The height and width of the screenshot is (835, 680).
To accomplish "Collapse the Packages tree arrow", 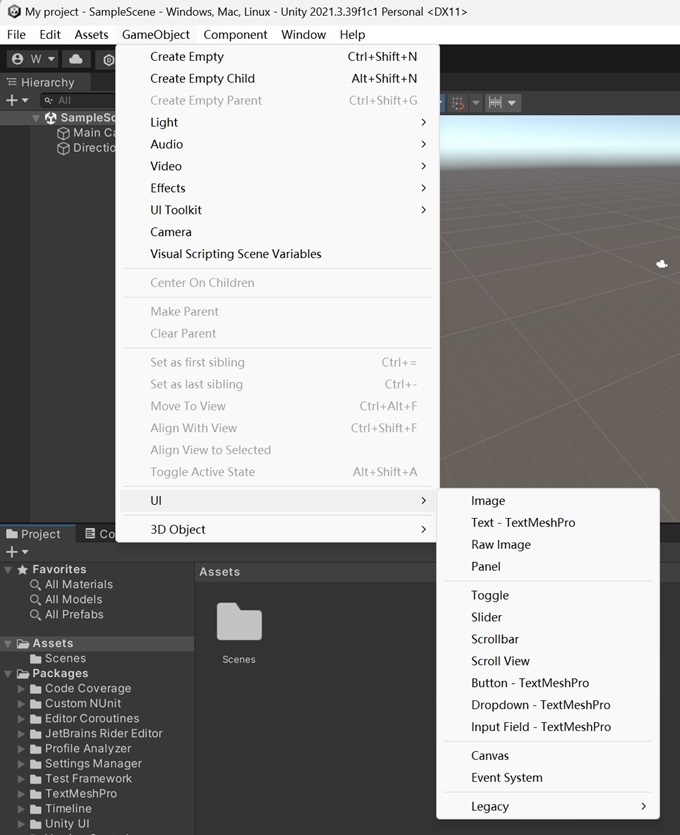I will pyautogui.click(x=8, y=674).
